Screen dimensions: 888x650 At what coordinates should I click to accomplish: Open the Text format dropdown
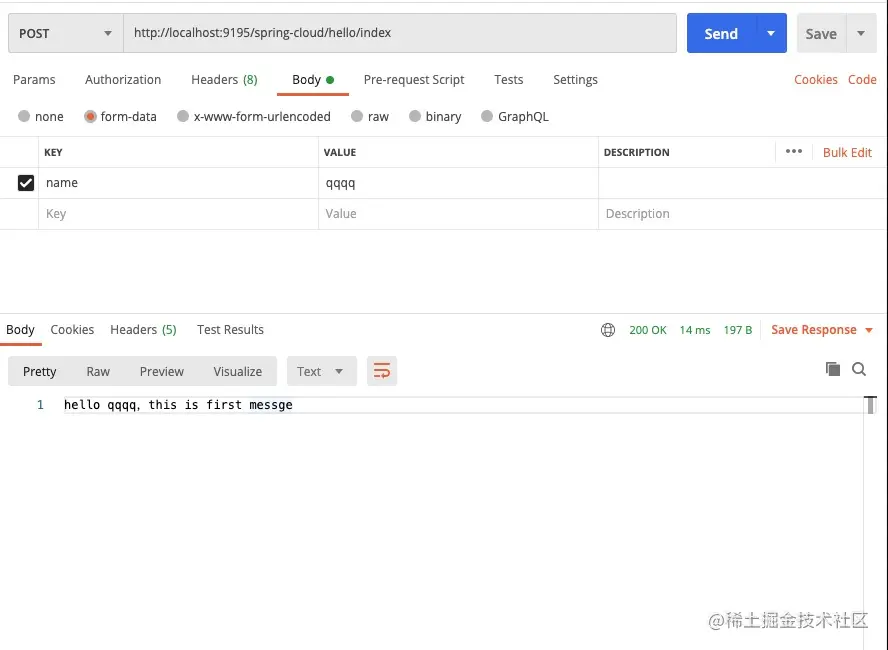tap(322, 371)
